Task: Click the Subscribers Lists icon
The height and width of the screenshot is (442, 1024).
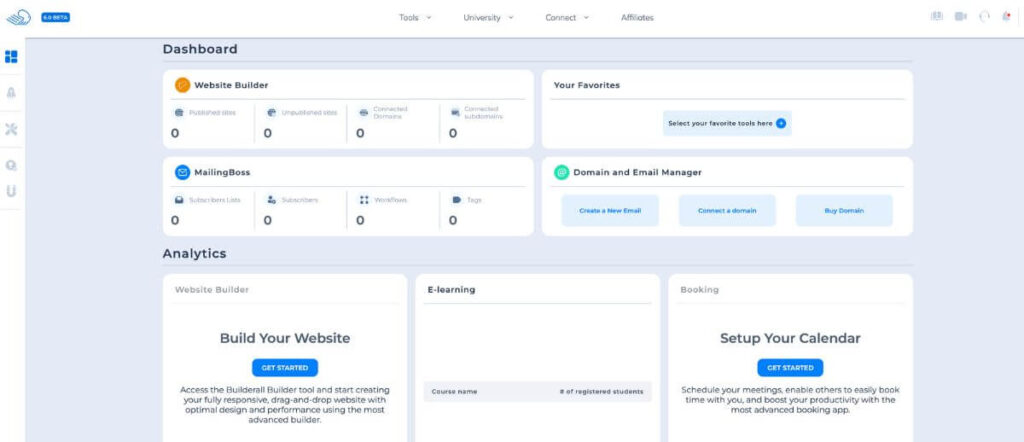Action: [x=179, y=200]
